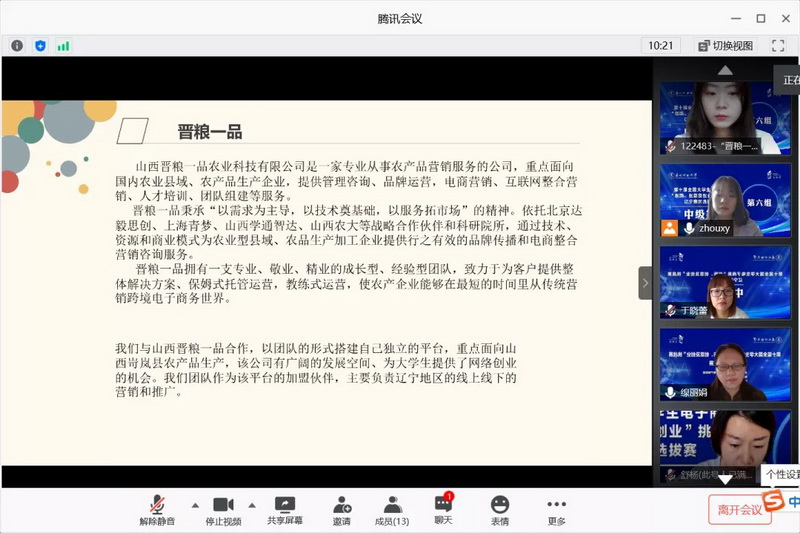
Task: Open the 更多 more options menu
Action: point(557,510)
